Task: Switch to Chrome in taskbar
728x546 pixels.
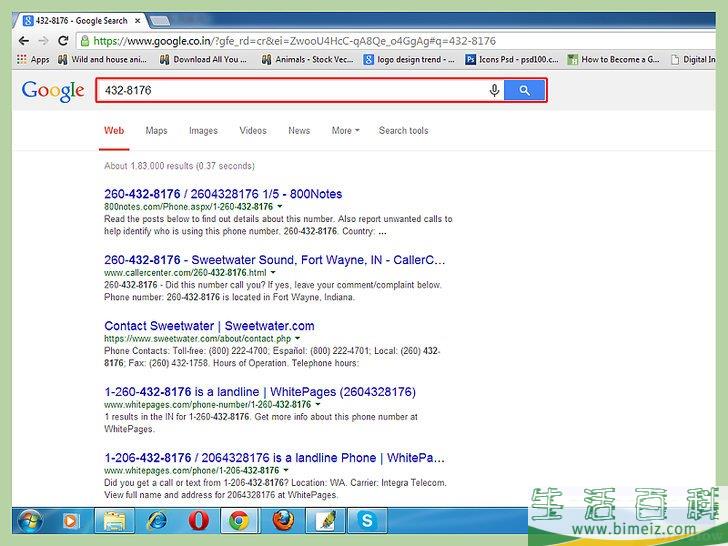Action: [x=239, y=521]
